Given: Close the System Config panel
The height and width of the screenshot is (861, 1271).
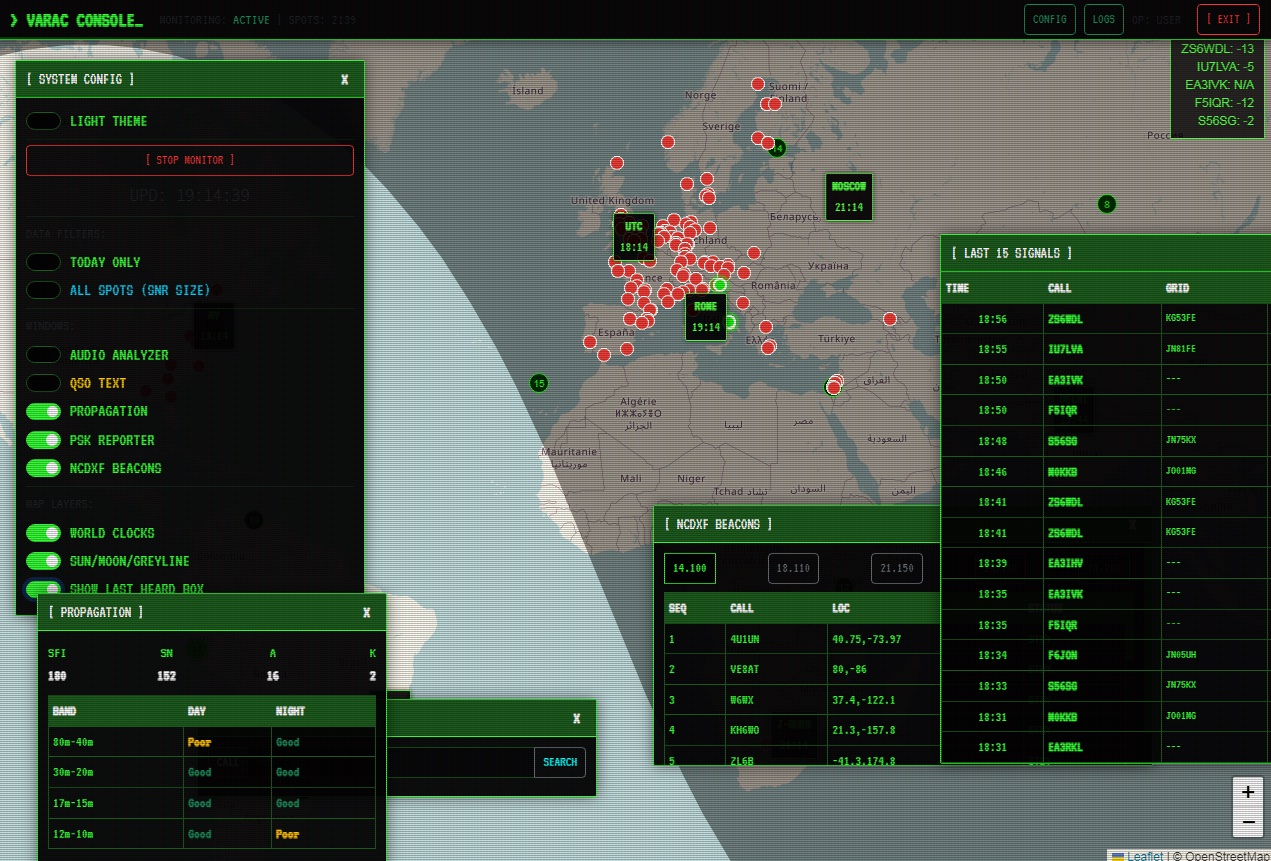Looking at the screenshot, I should (x=345, y=79).
